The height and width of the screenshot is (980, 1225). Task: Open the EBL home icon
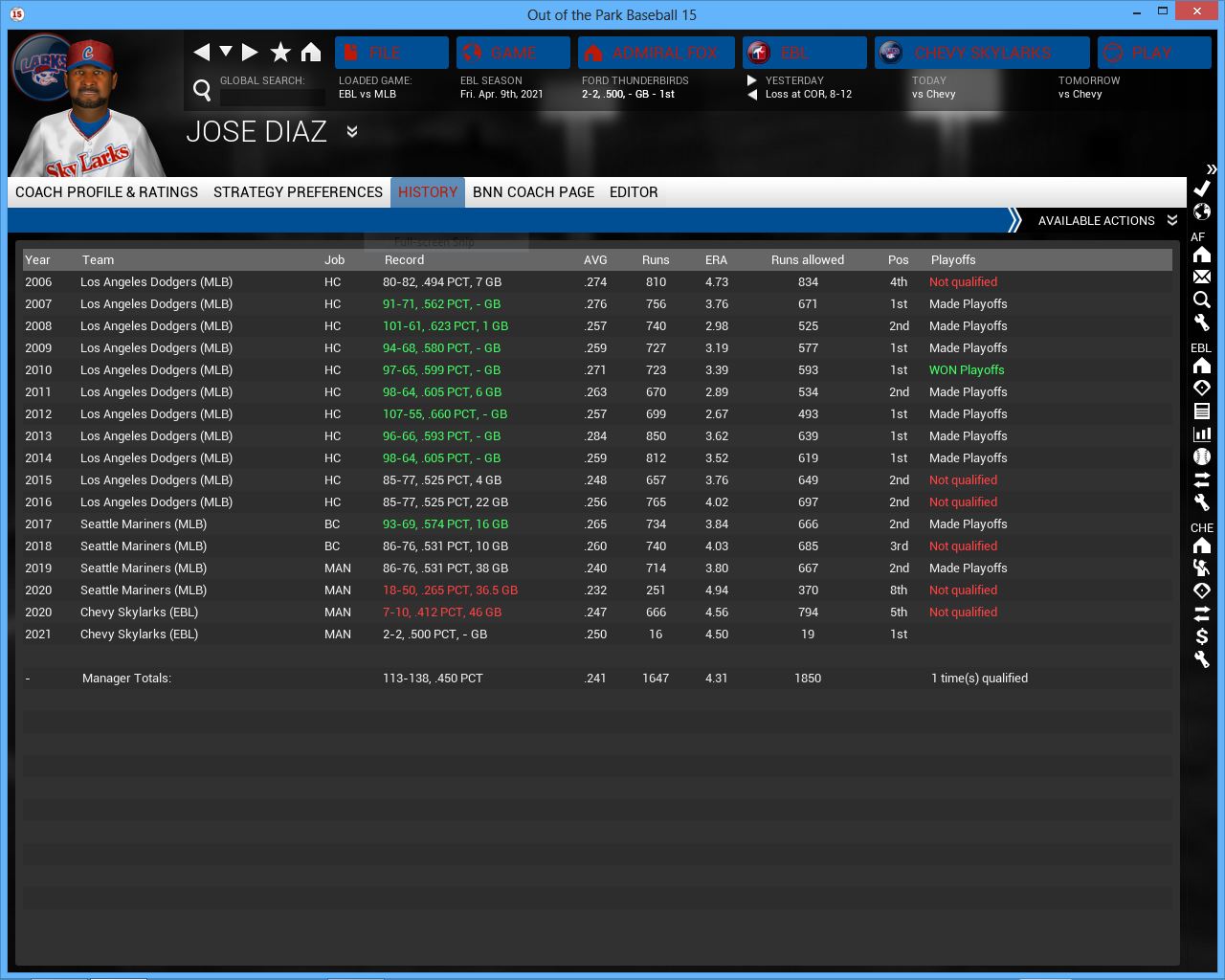coord(1202,366)
